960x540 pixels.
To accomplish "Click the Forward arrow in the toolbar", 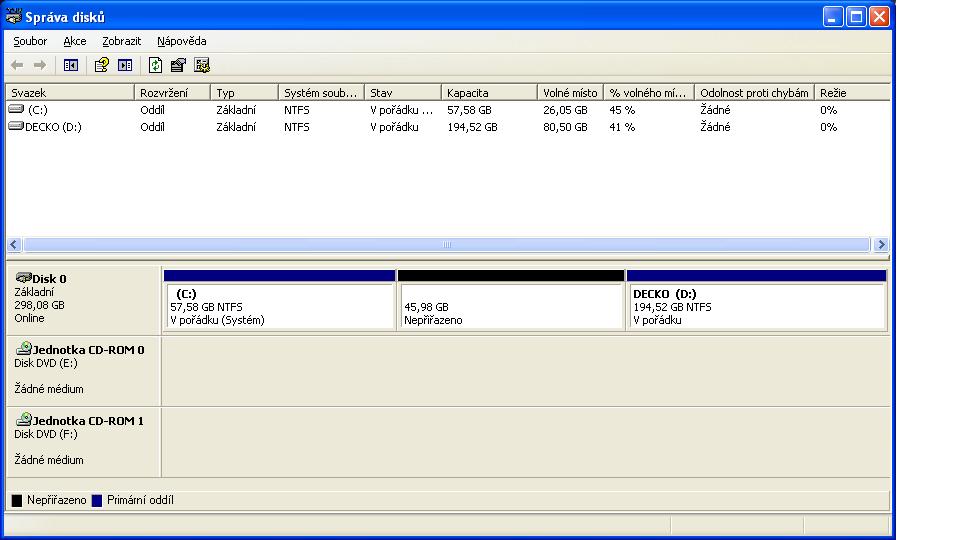I will tap(40, 65).
